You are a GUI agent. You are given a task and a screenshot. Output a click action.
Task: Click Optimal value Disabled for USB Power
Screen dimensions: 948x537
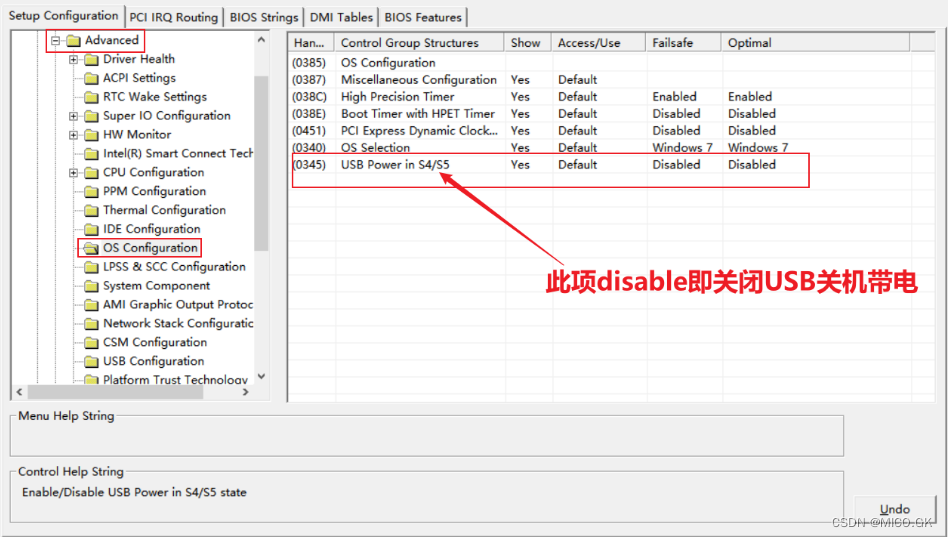pyautogui.click(x=752, y=164)
